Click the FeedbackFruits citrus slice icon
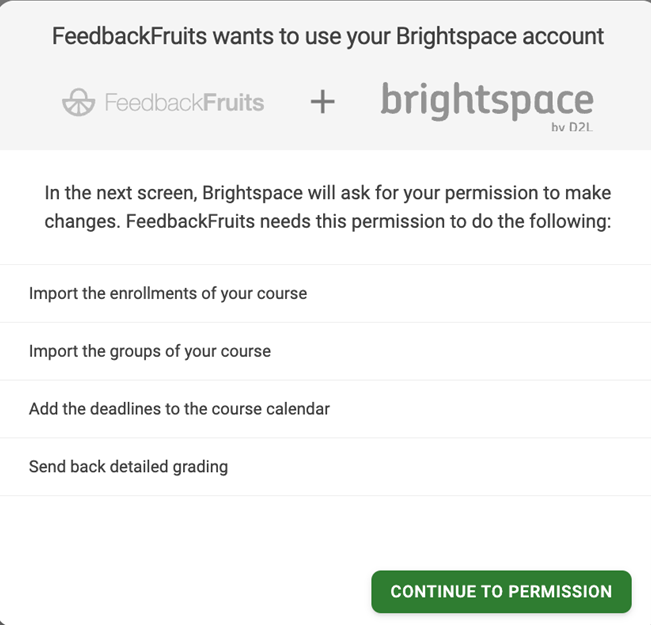The height and width of the screenshot is (625, 651). [x=78, y=102]
